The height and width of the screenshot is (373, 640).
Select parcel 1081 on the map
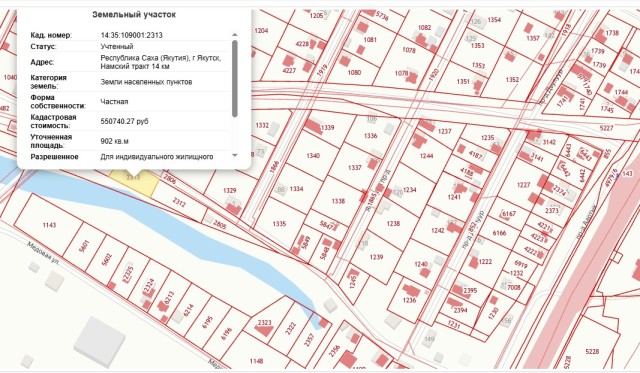pyautogui.click(x=370, y=40)
